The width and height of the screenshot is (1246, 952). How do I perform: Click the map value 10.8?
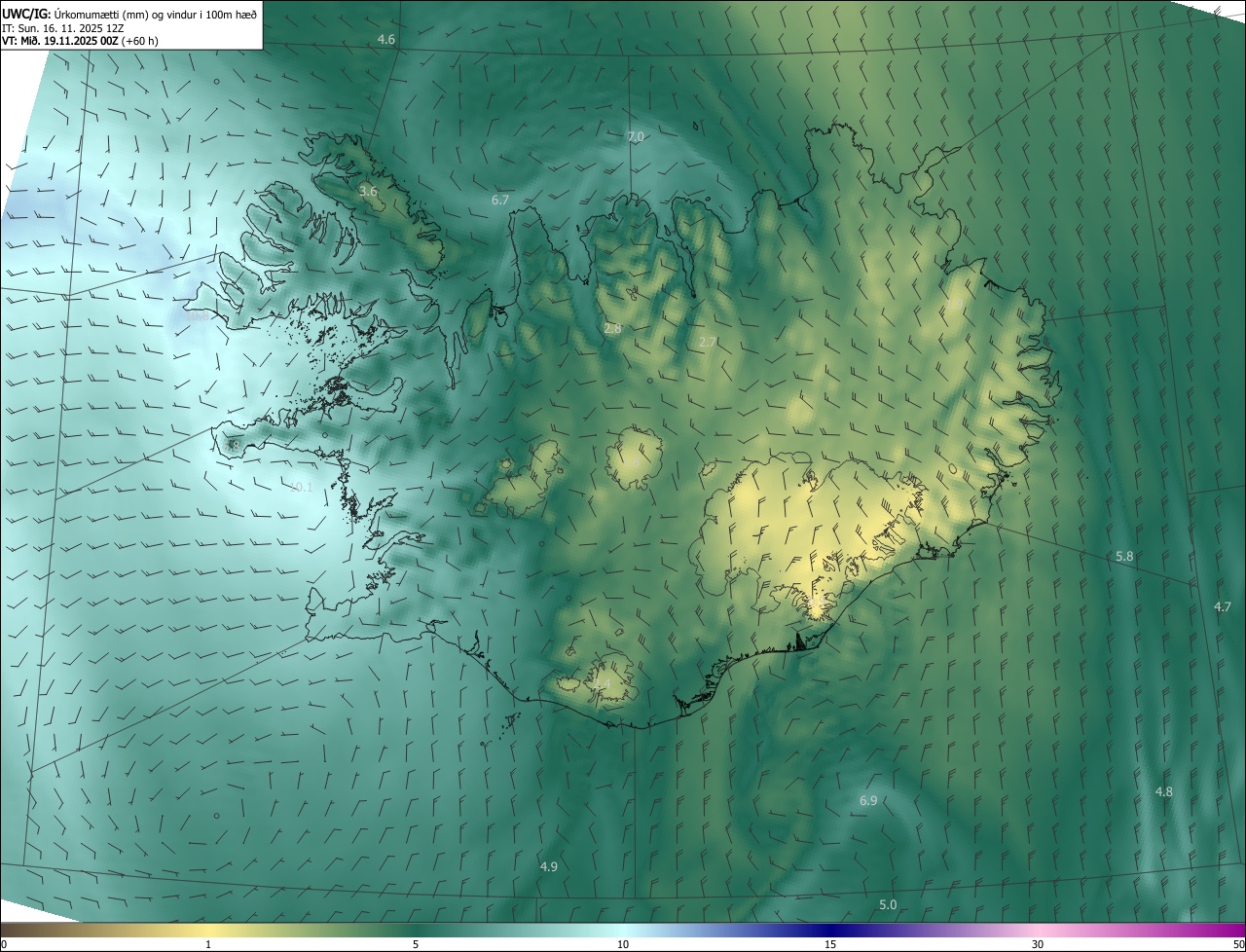coord(197,316)
